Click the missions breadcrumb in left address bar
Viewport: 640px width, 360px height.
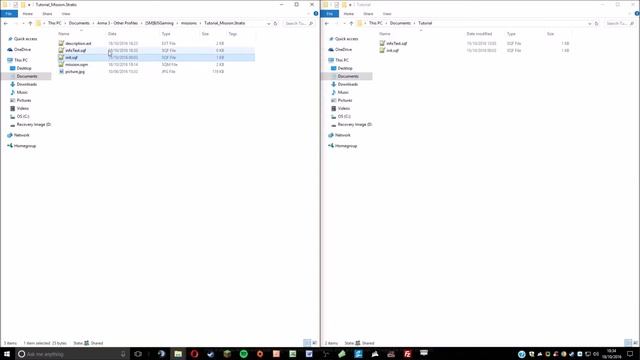(x=189, y=23)
